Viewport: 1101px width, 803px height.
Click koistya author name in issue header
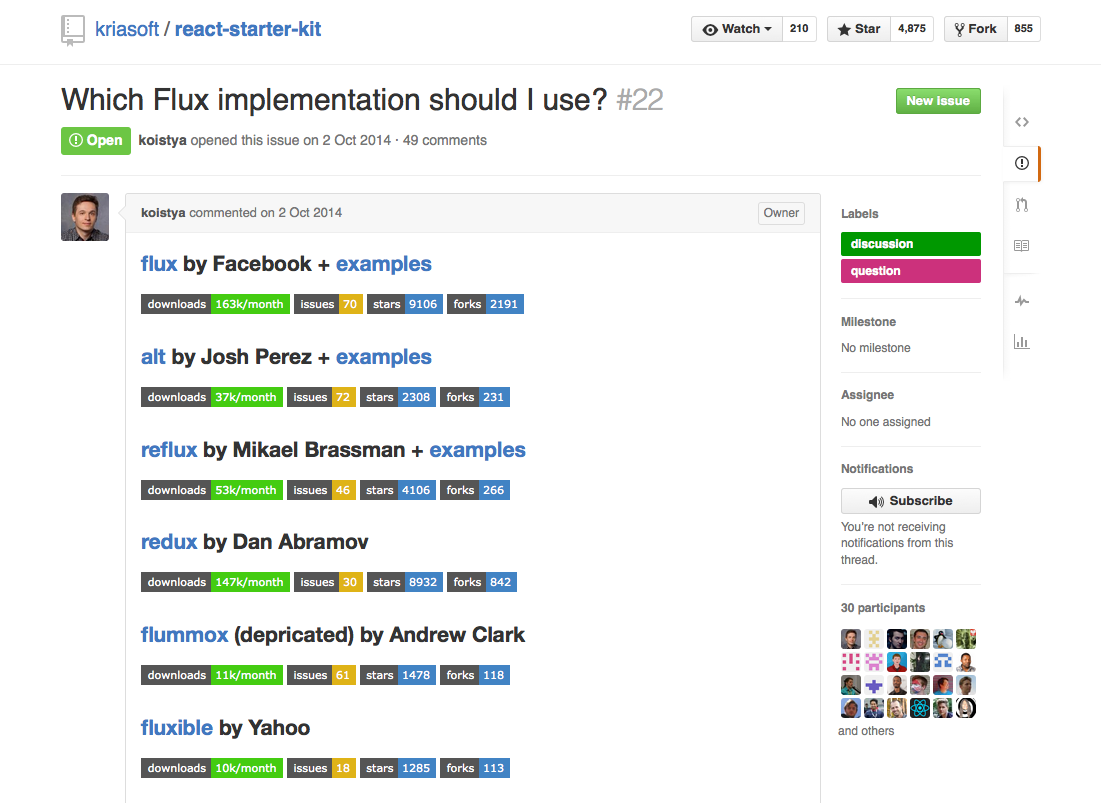162,140
